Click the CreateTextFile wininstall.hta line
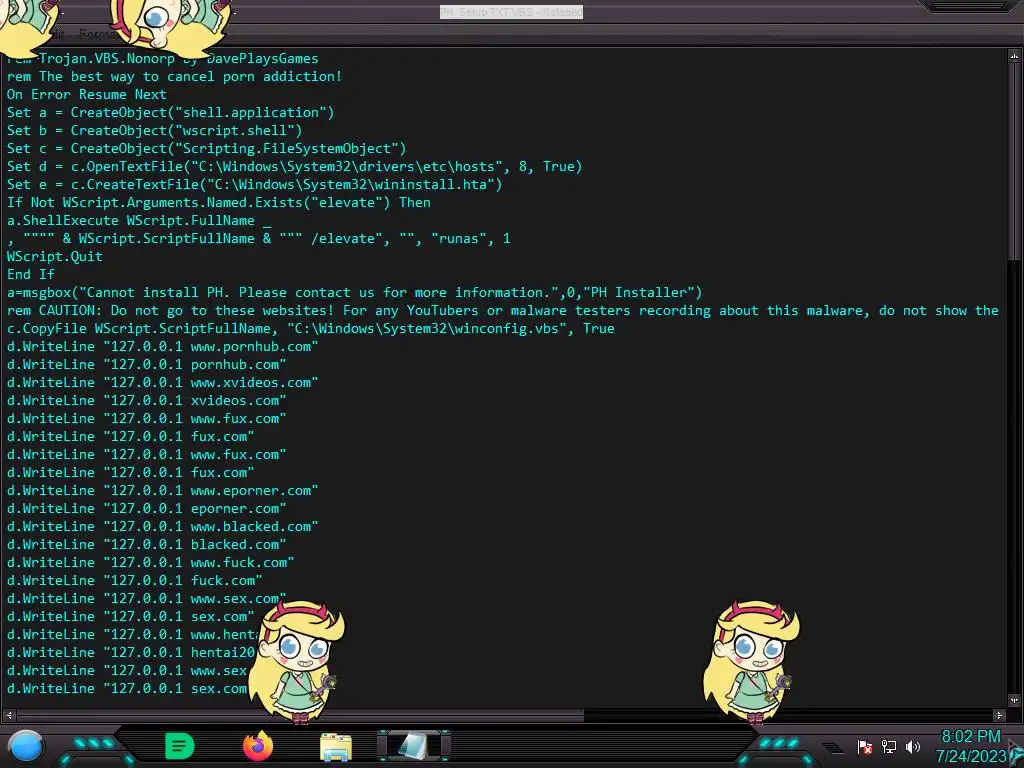The height and width of the screenshot is (768, 1024). click(255, 184)
